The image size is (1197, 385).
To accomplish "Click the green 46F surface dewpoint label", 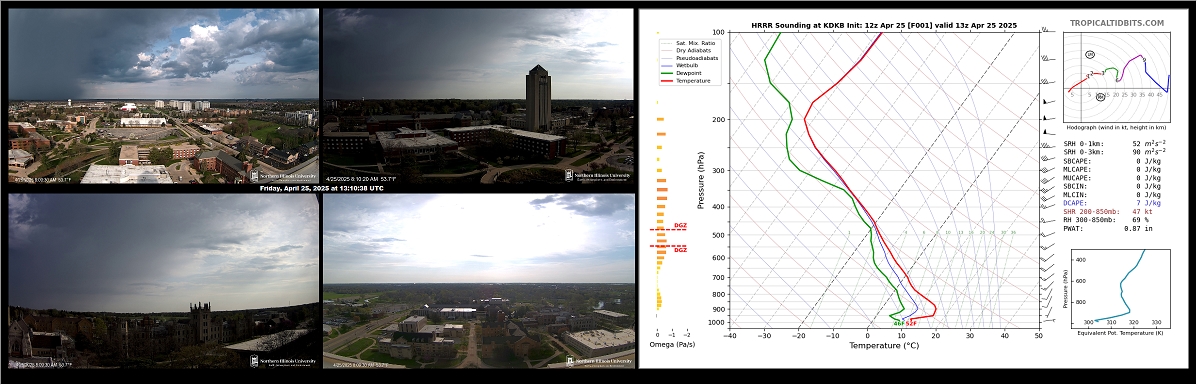I will [899, 324].
